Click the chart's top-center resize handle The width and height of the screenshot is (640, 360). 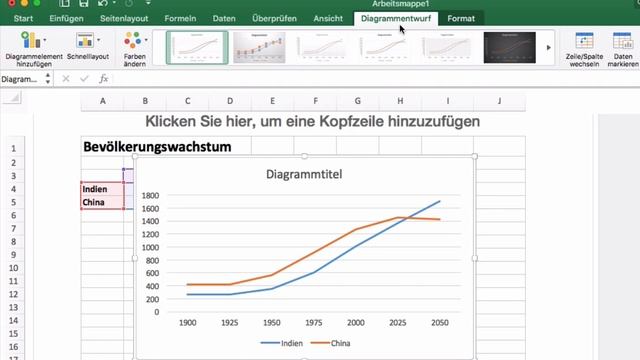click(x=304, y=156)
